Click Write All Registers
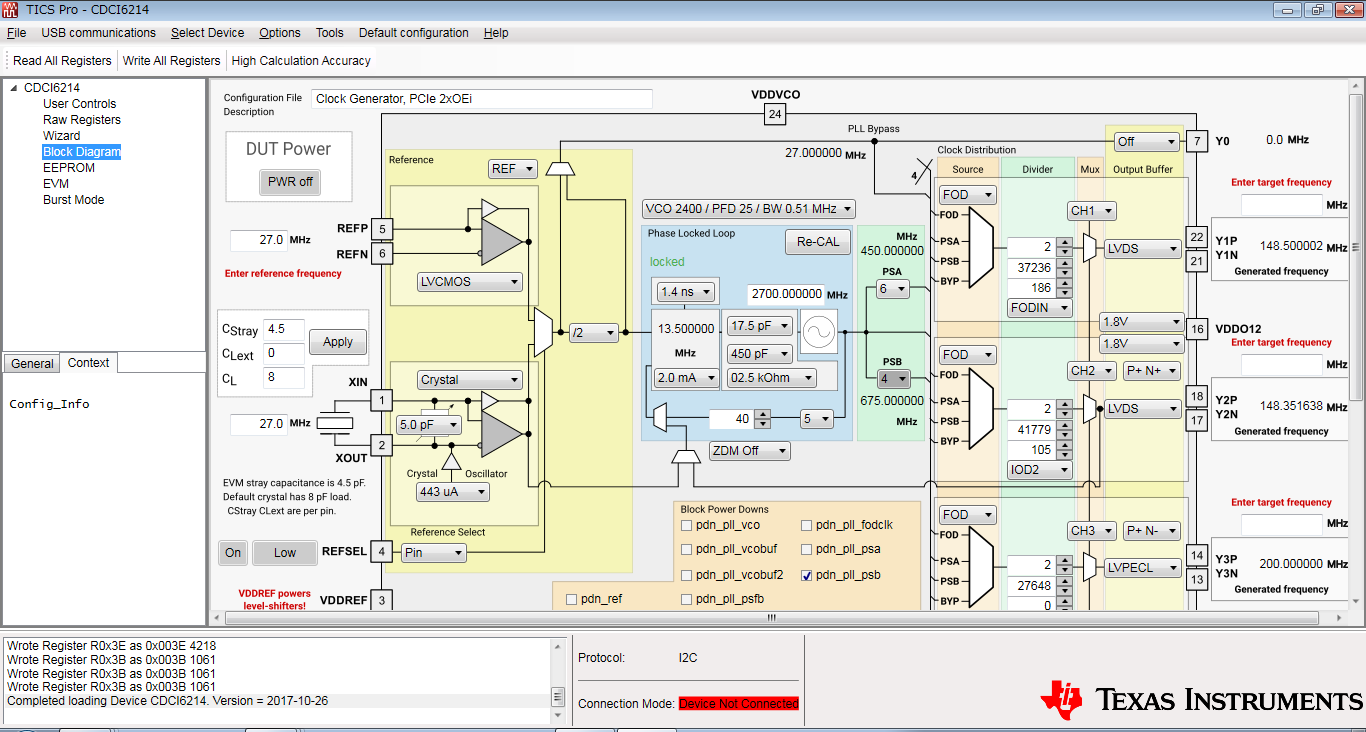The width and height of the screenshot is (1366, 732). coord(171,61)
